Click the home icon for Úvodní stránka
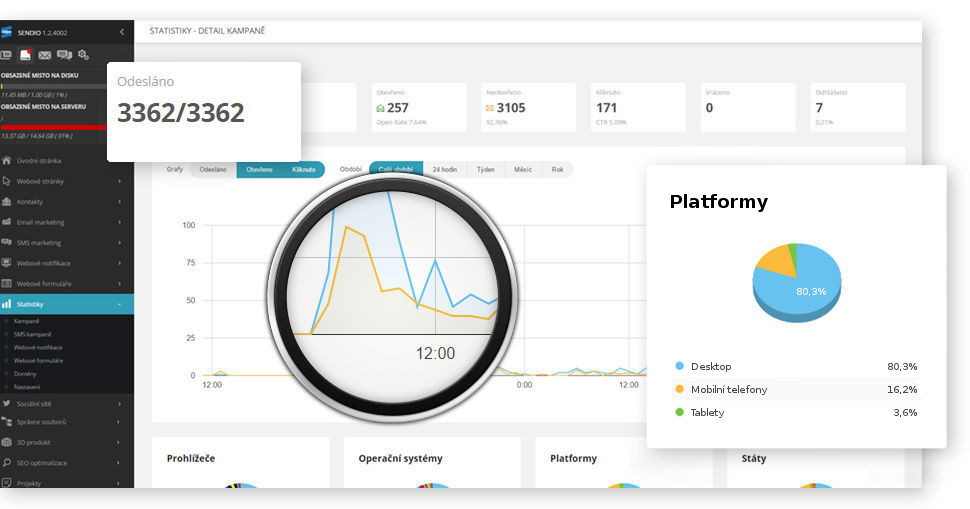 click(6, 160)
